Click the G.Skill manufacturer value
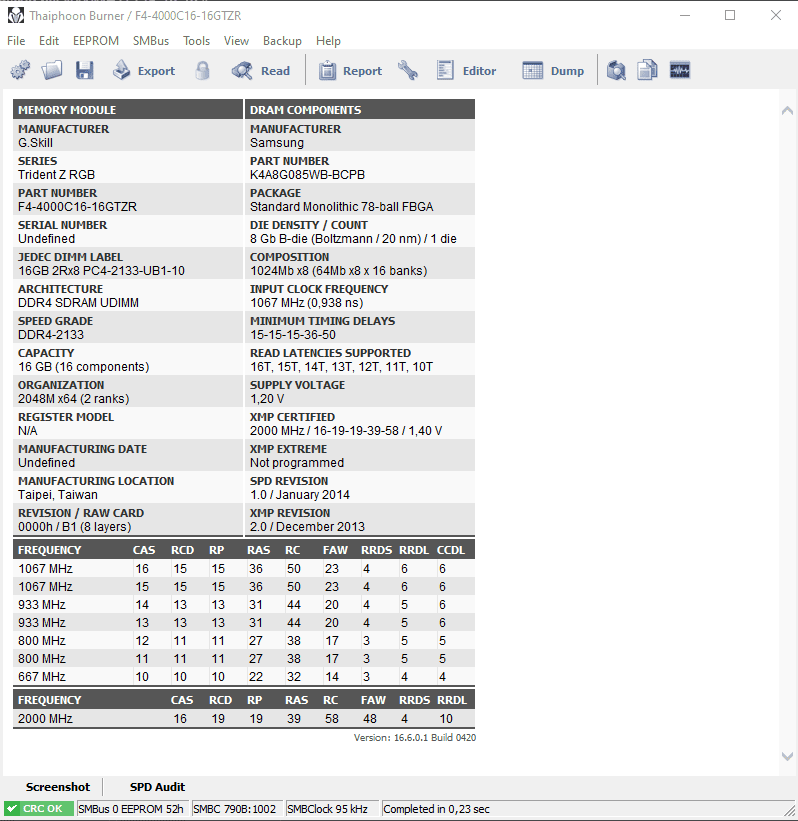 (35, 143)
